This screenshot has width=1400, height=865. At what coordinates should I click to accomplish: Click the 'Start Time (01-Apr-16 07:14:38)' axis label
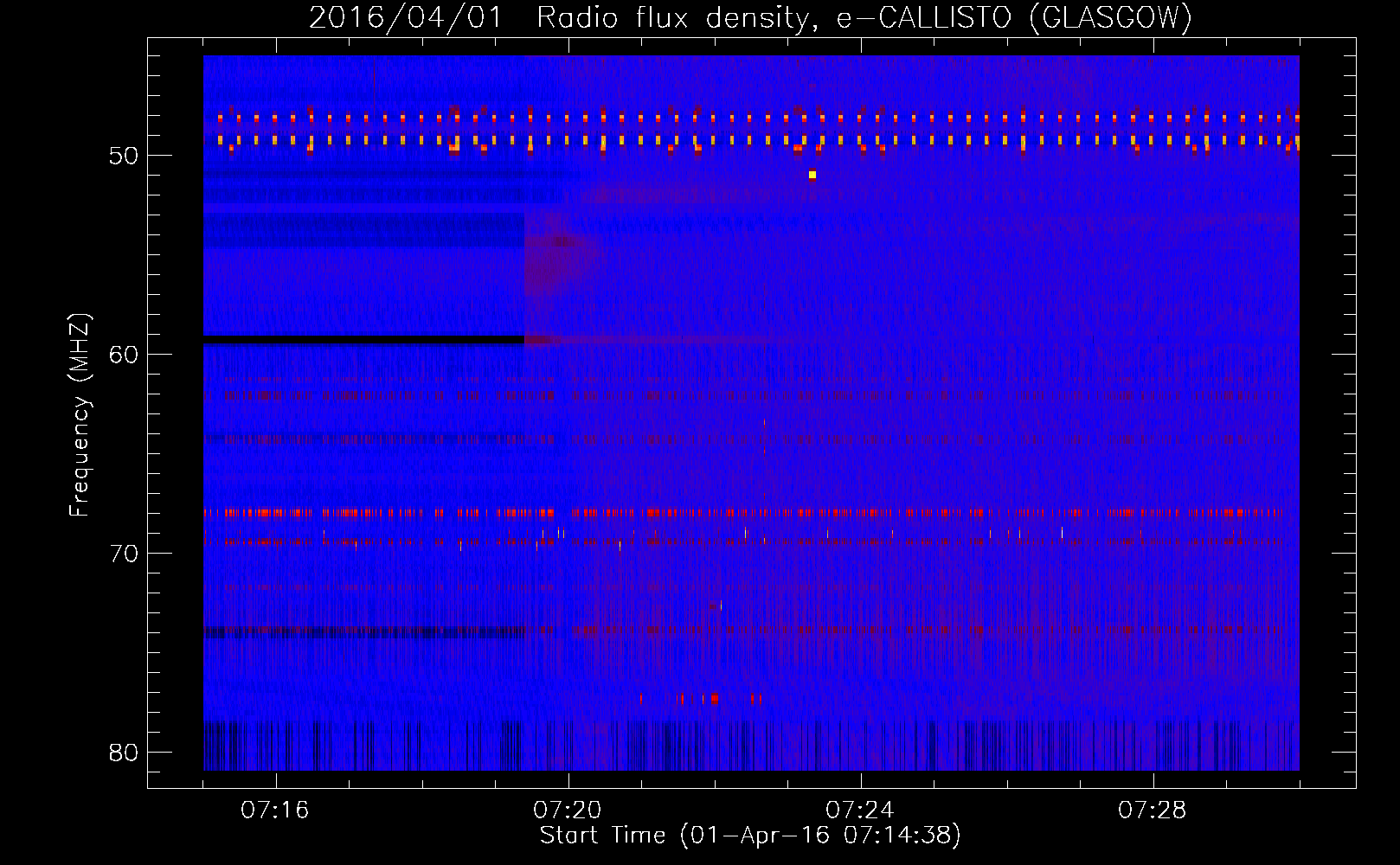coord(750,836)
